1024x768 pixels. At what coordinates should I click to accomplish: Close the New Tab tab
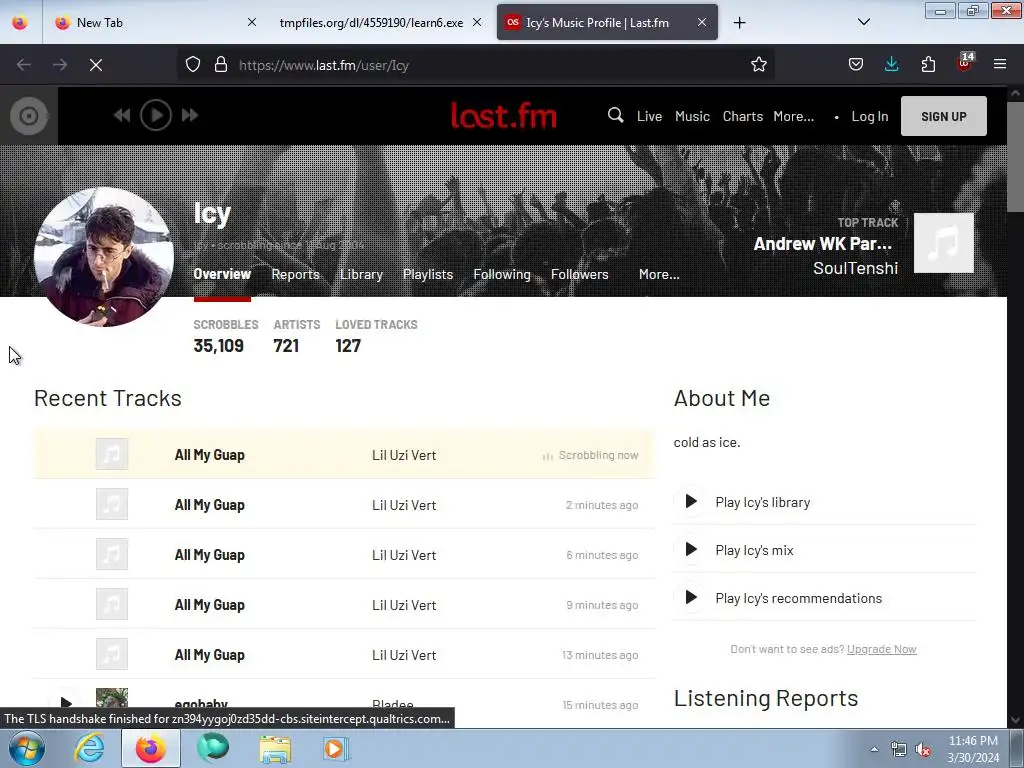pos(251,23)
